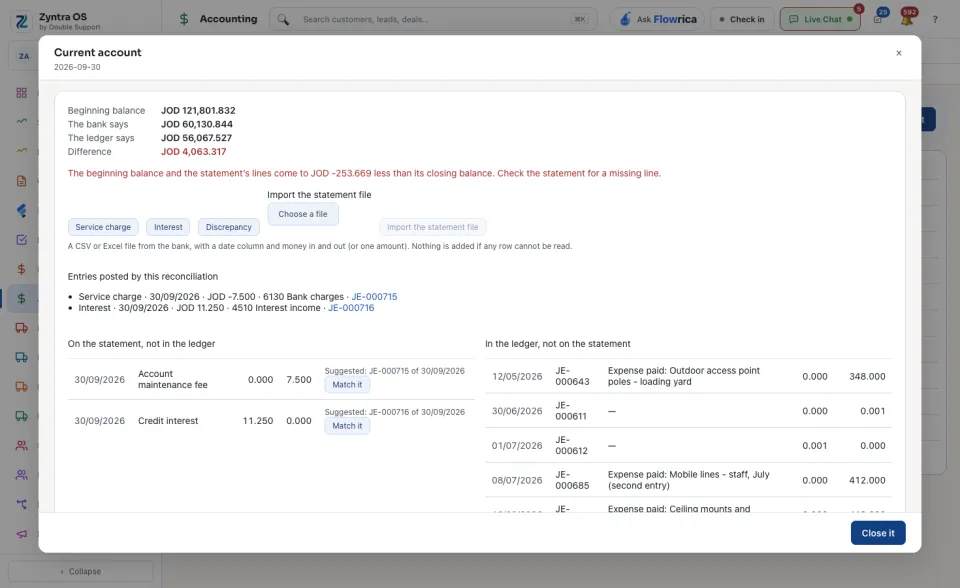Click the Service charge chip
Viewport: 960px width, 588px height.
coord(103,227)
